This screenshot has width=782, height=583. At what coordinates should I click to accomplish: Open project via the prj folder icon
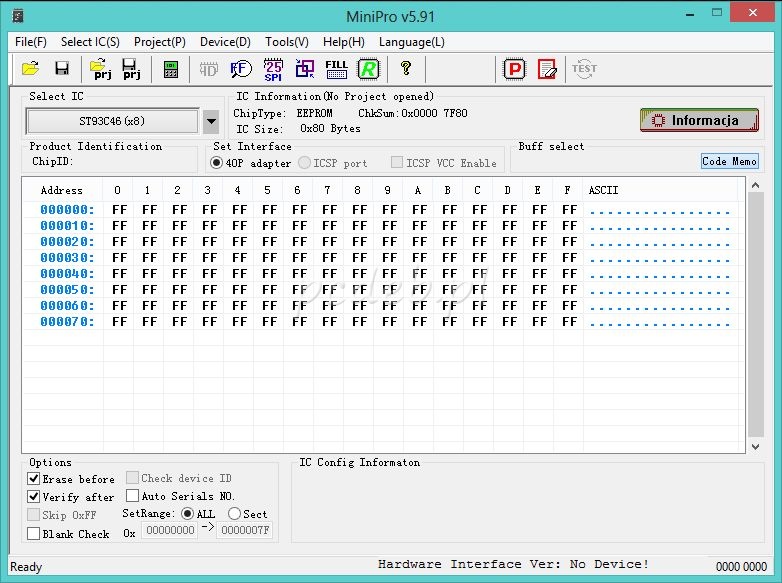coord(100,69)
